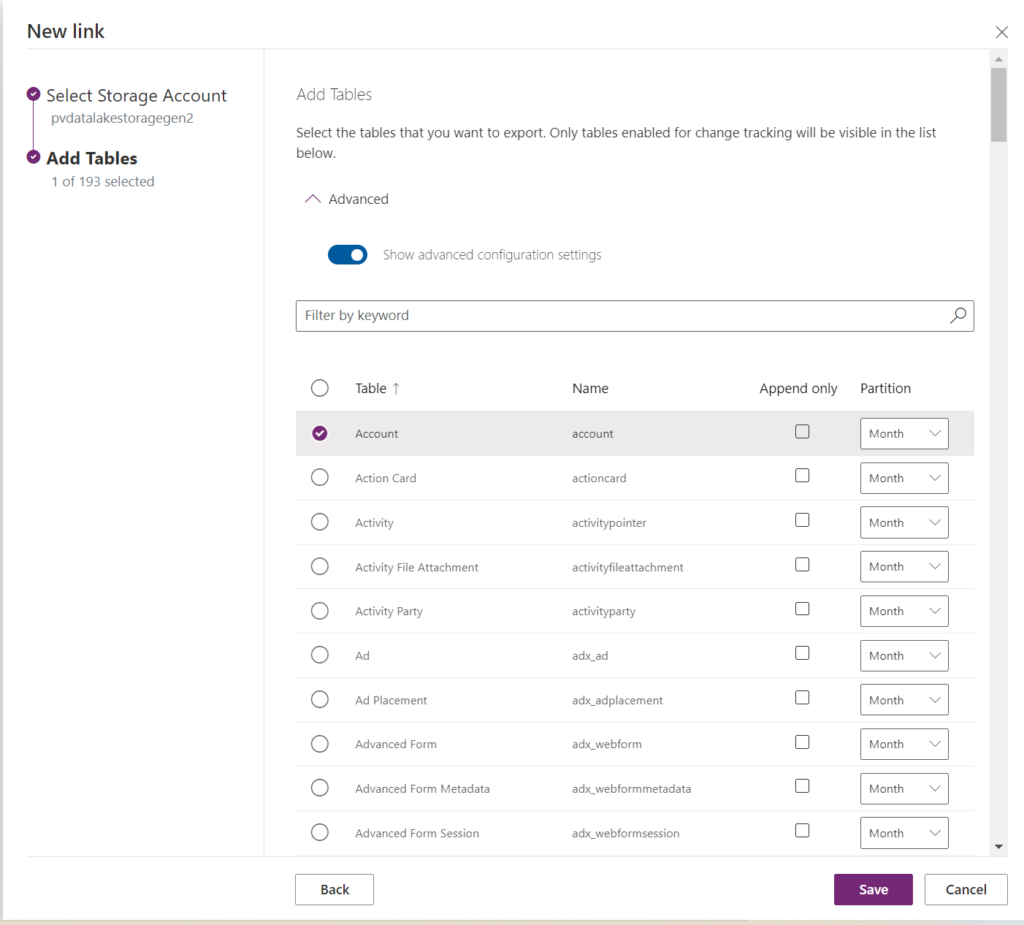Collapse the Advanced section chevron
1024x925 pixels.
pyautogui.click(x=313, y=199)
